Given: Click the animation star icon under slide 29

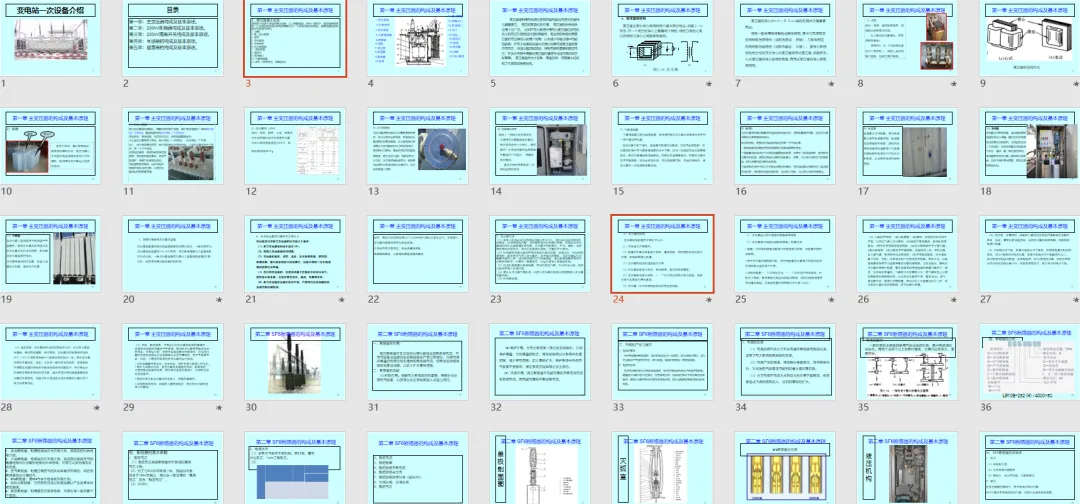Looking at the screenshot, I should [219, 408].
